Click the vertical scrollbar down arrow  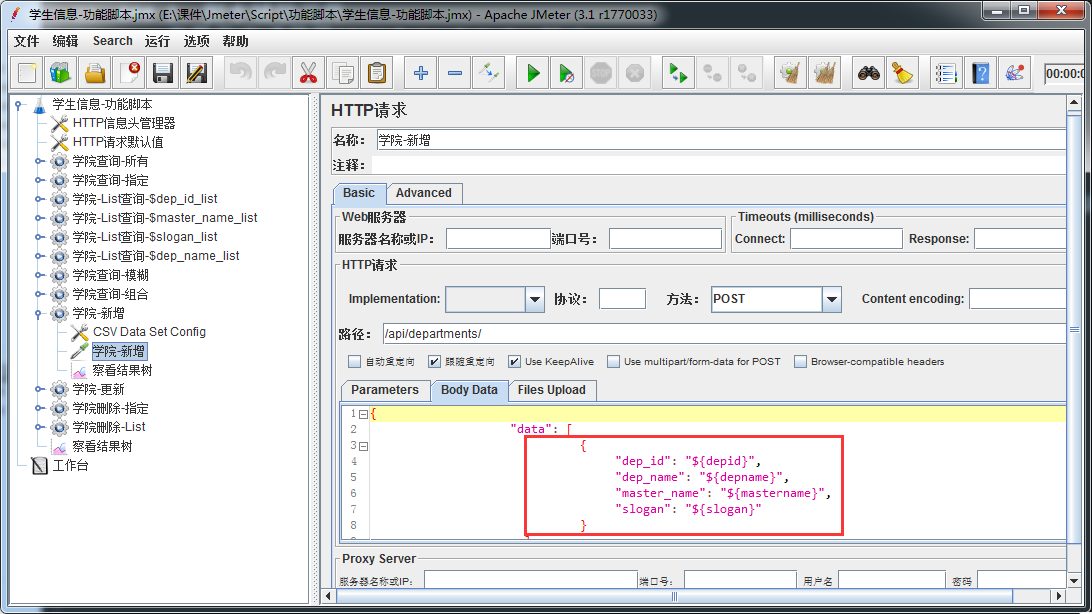click(1074, 581)
